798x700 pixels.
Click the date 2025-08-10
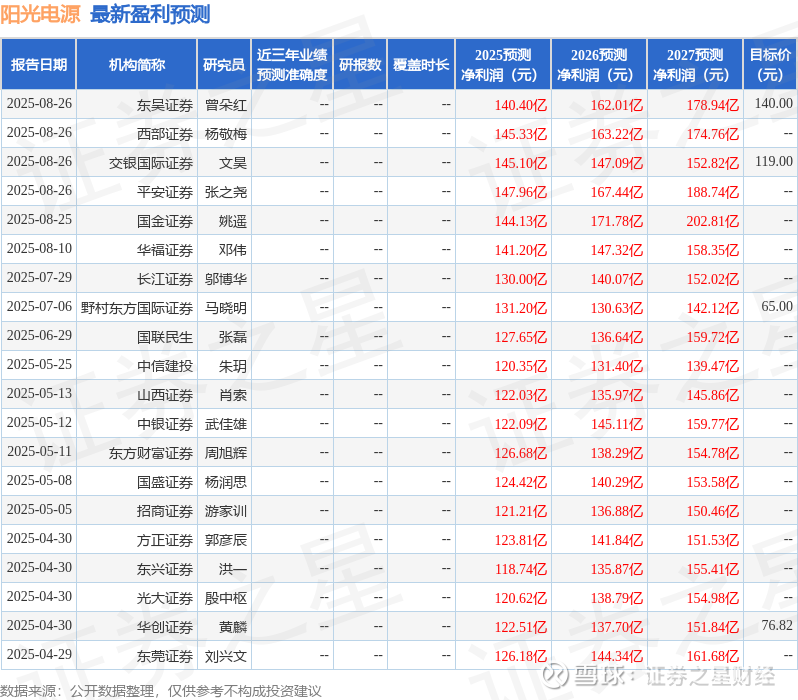(x=39, y=248)
